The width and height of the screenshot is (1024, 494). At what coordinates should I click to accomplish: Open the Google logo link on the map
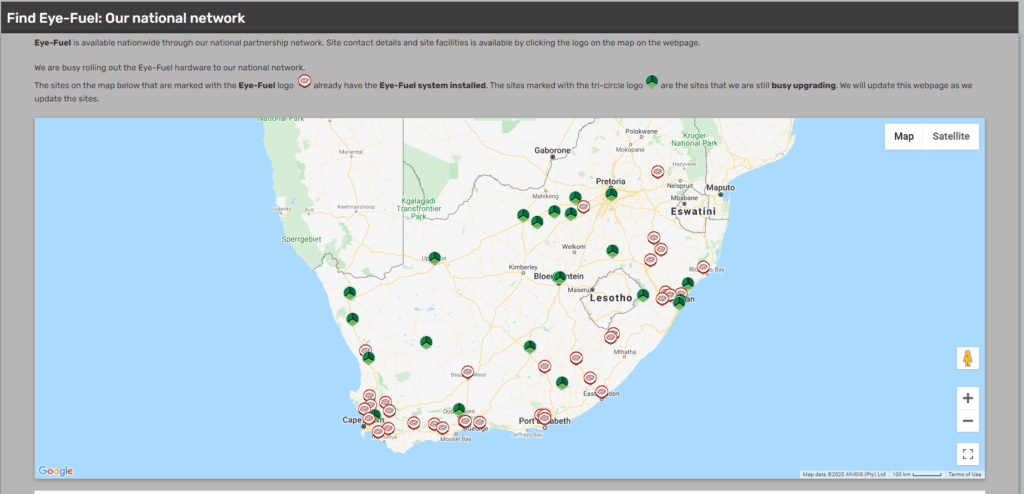click(x=56, y=470)
